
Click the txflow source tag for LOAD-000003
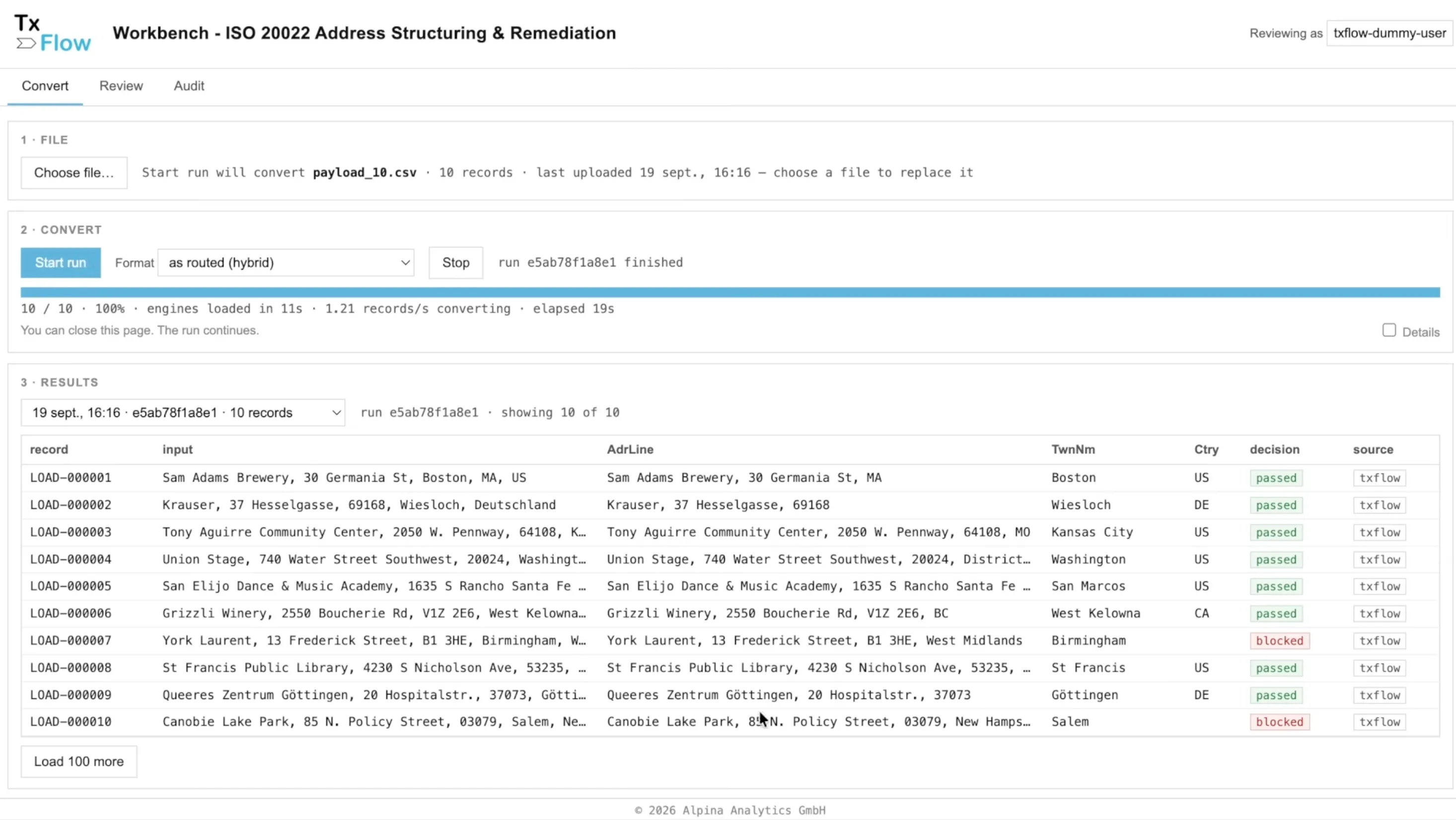[x=1380, y=532]
